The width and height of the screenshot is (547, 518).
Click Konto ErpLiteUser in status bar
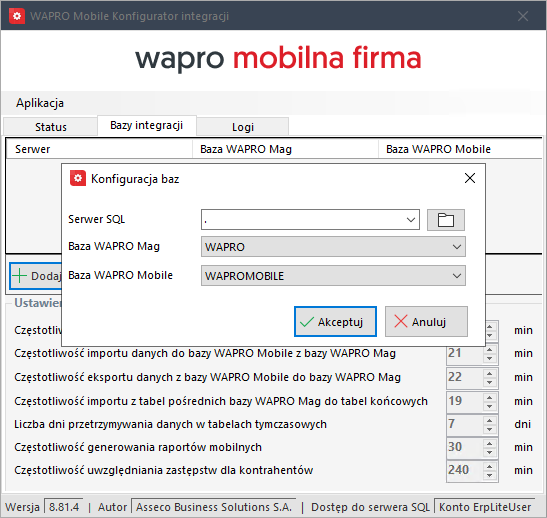[485, 507]
